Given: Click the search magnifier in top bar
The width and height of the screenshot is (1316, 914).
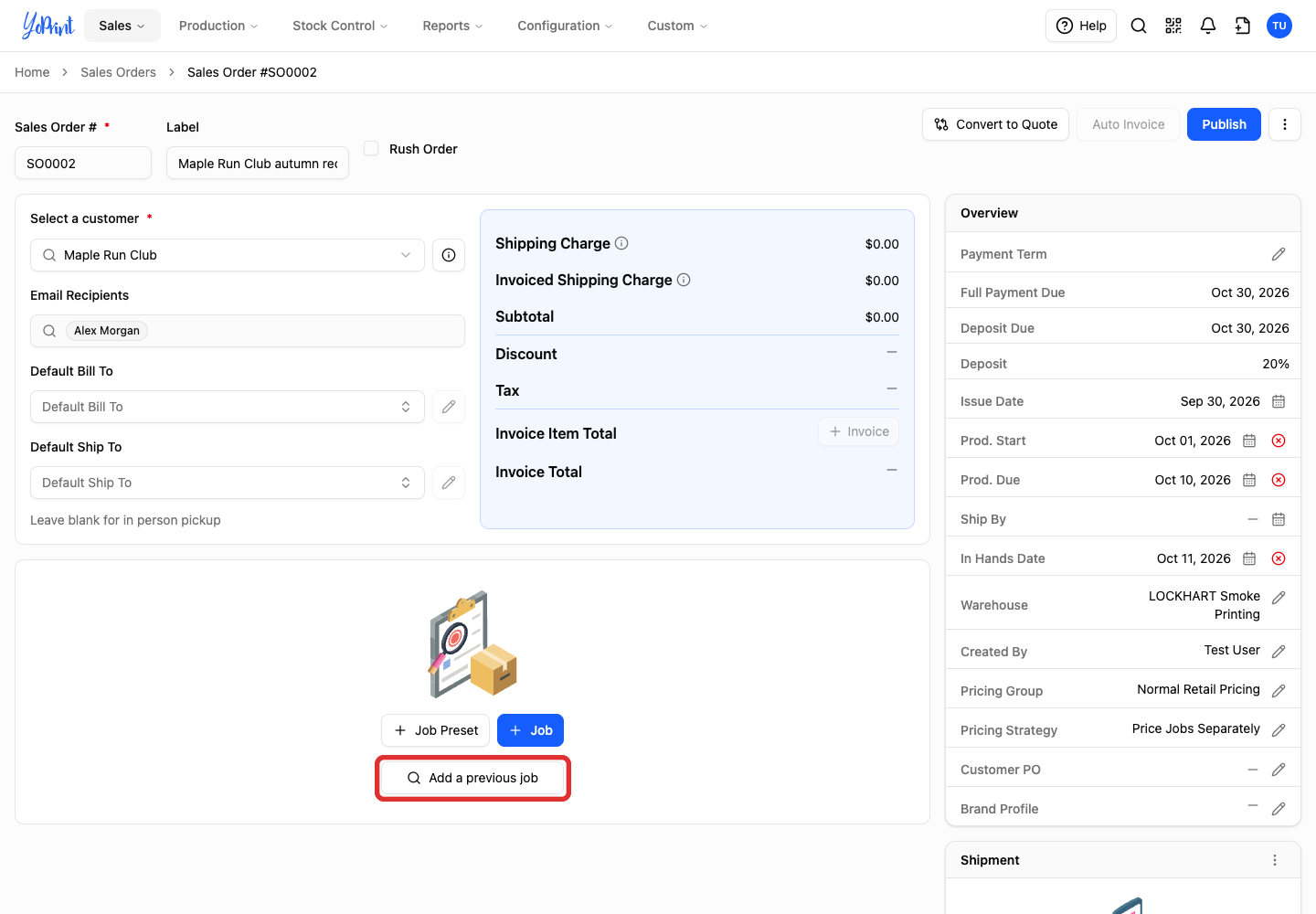Looking at the screenshot, I should click(x=1139, y=26).
